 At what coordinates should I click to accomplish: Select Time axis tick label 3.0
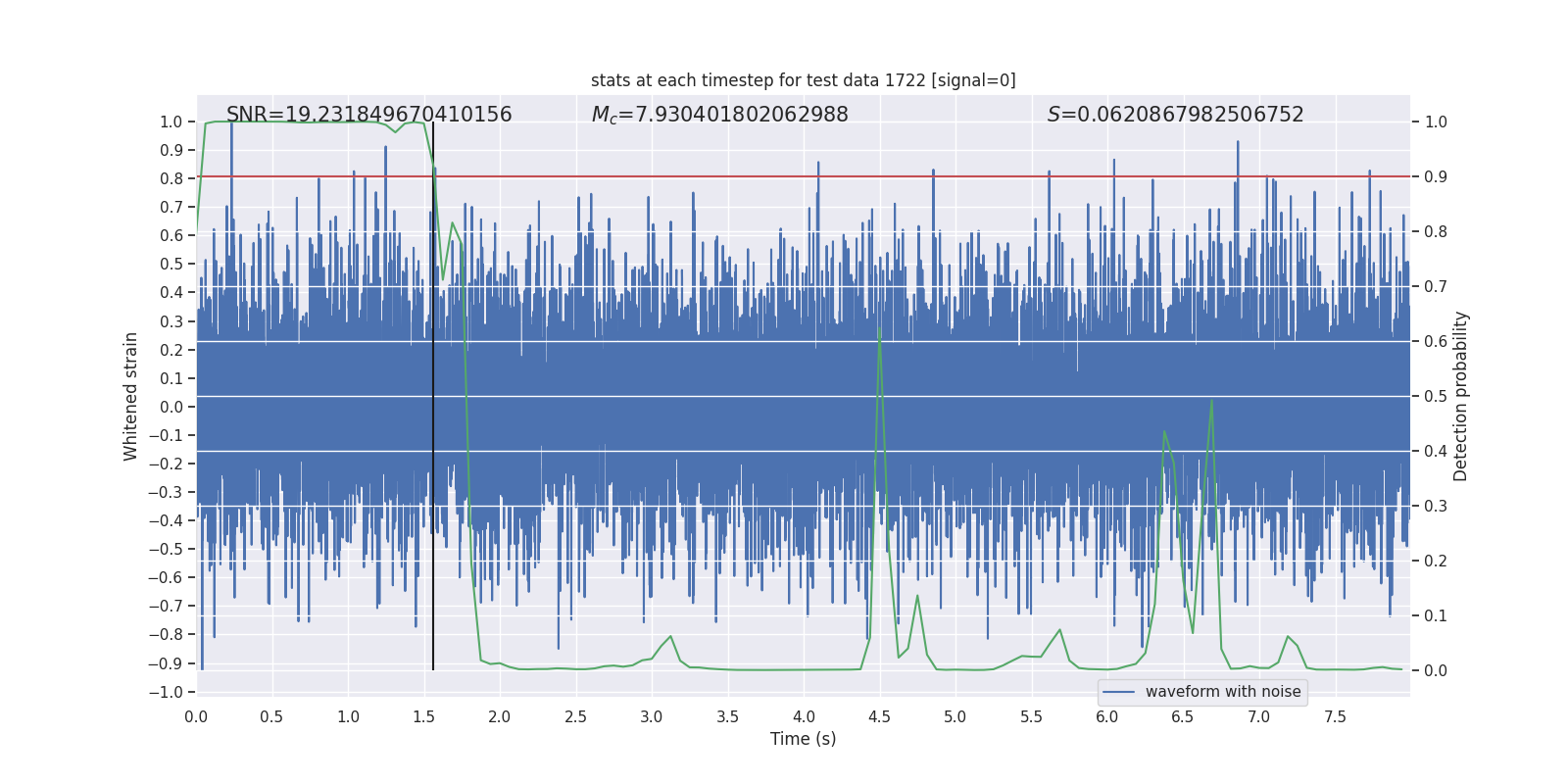[652, 716]
